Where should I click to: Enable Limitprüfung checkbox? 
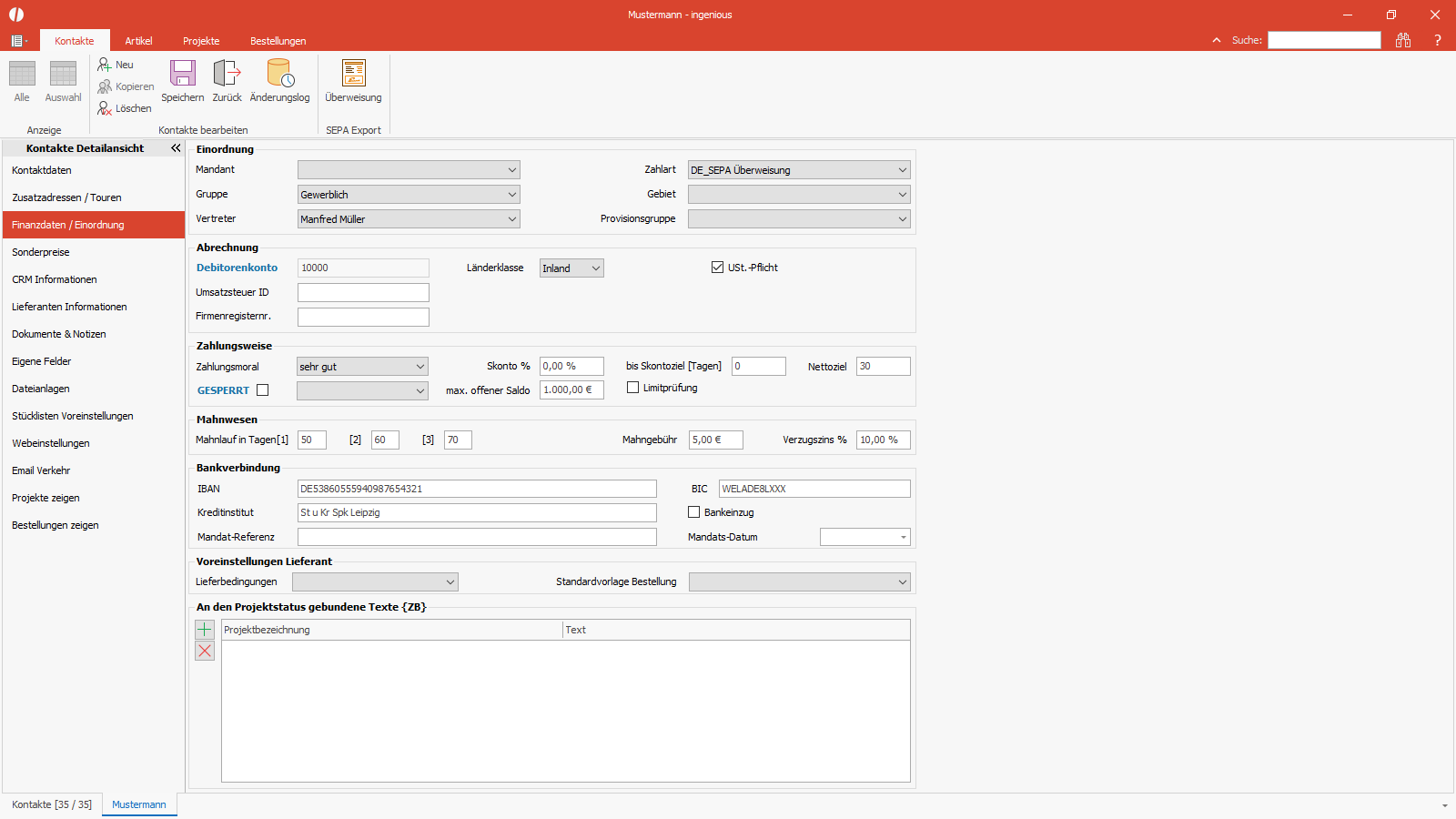(632, 387)
